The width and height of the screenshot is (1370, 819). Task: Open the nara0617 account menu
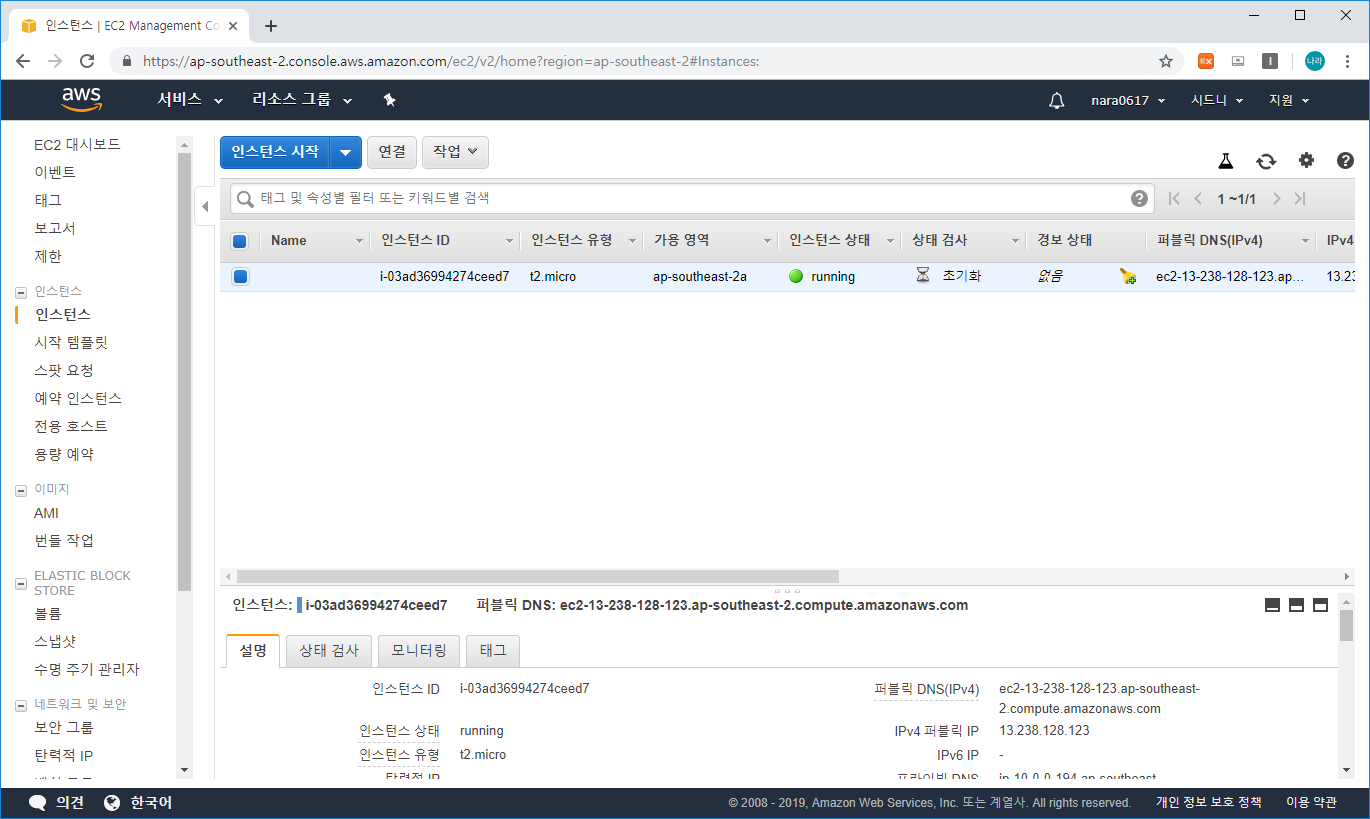[1129, 100]
